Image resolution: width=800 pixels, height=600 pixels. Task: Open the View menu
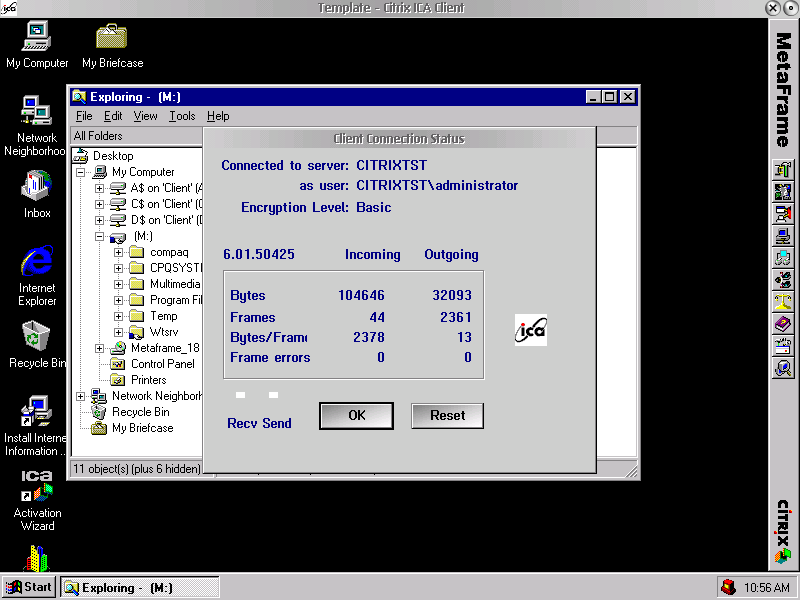[x=145, y=116]
